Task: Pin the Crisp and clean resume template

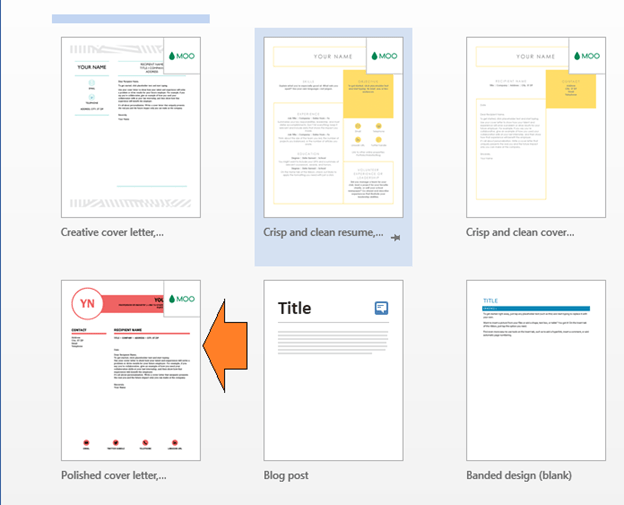Action: (396, 237)
